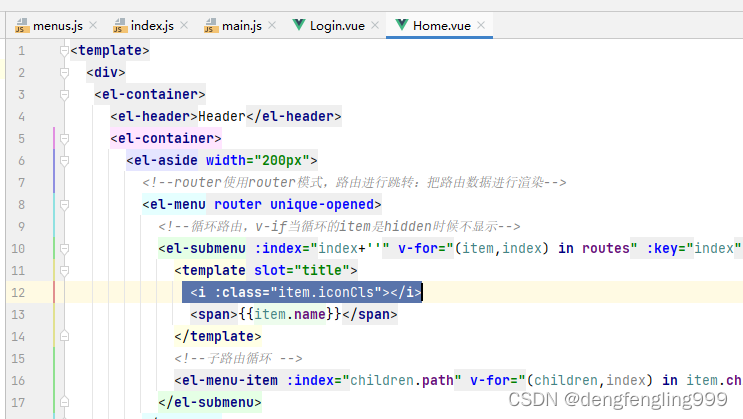Click the router attribute of el-menu

coord(237,205)
